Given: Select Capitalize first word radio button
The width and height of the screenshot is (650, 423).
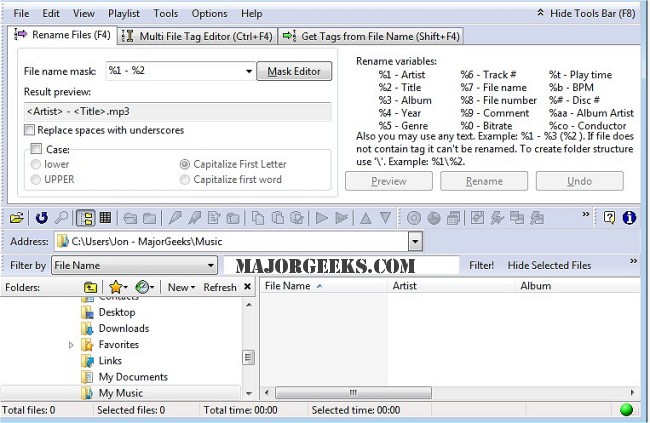Looking at the screenshot, I should (x=184, y=180).
